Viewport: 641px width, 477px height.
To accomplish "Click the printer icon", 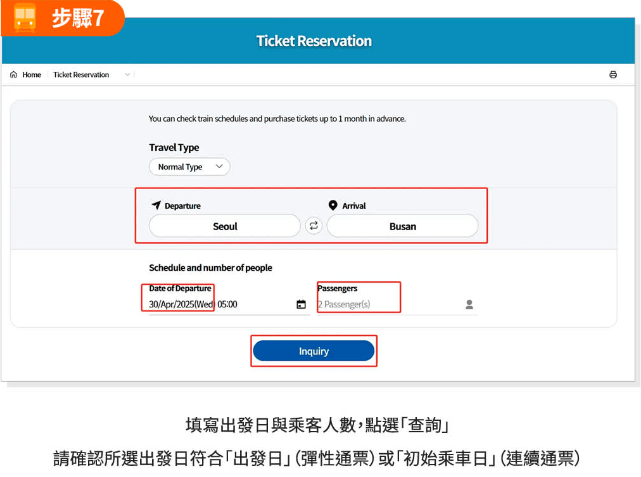I will pos(613,74).
